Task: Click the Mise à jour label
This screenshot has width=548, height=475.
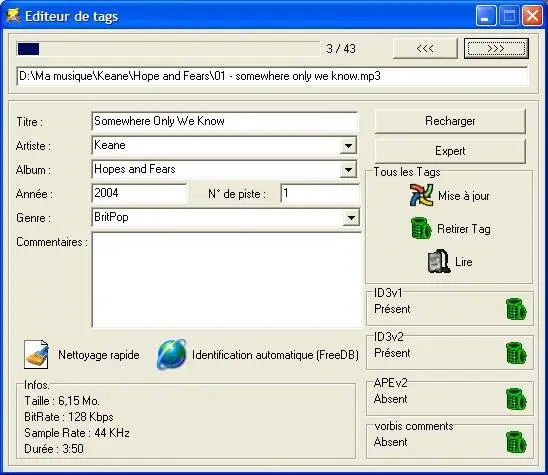Action: point(464,196)
